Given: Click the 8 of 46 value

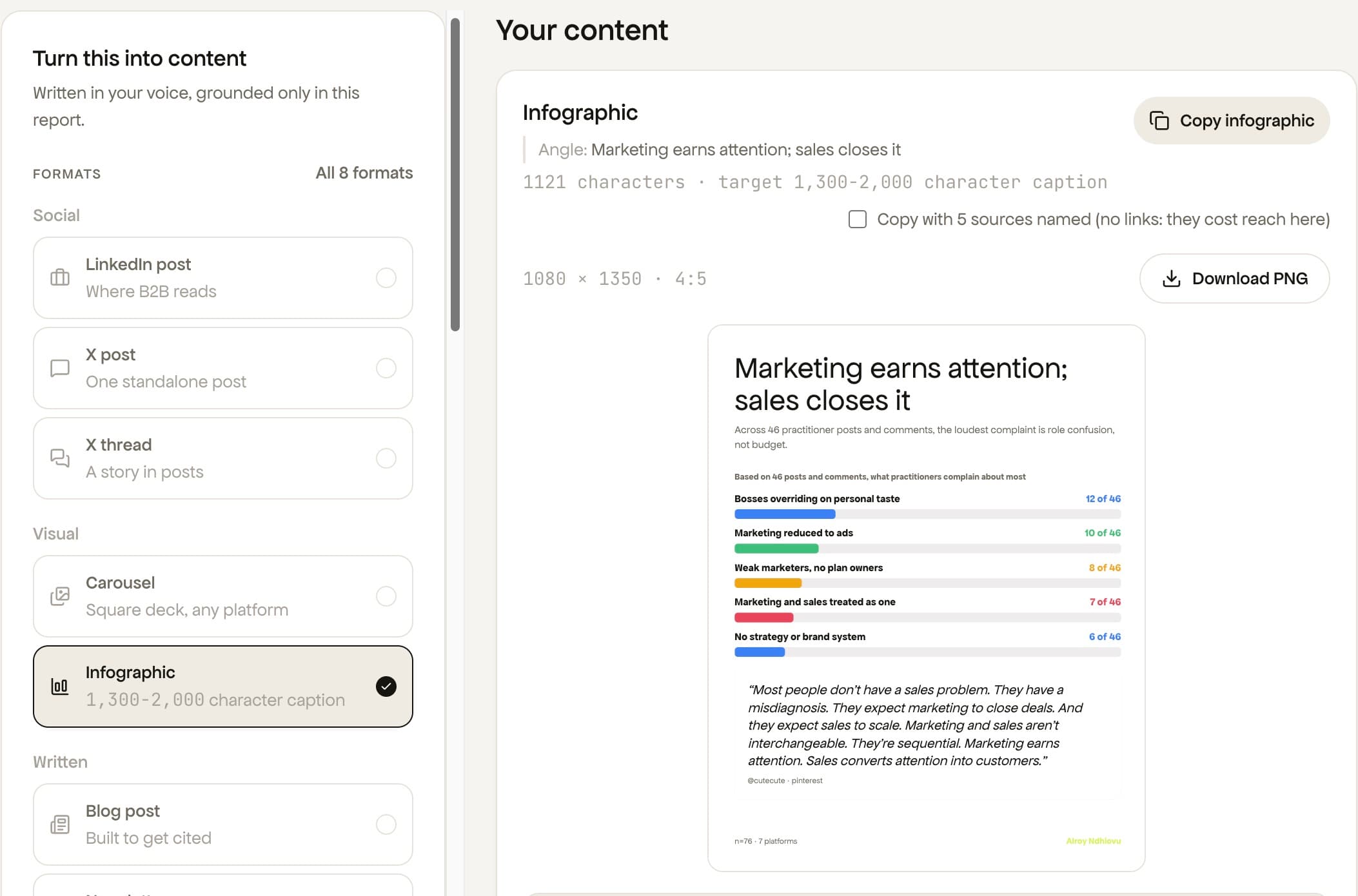Looking at the screenshot, I should coord(1105,568).
